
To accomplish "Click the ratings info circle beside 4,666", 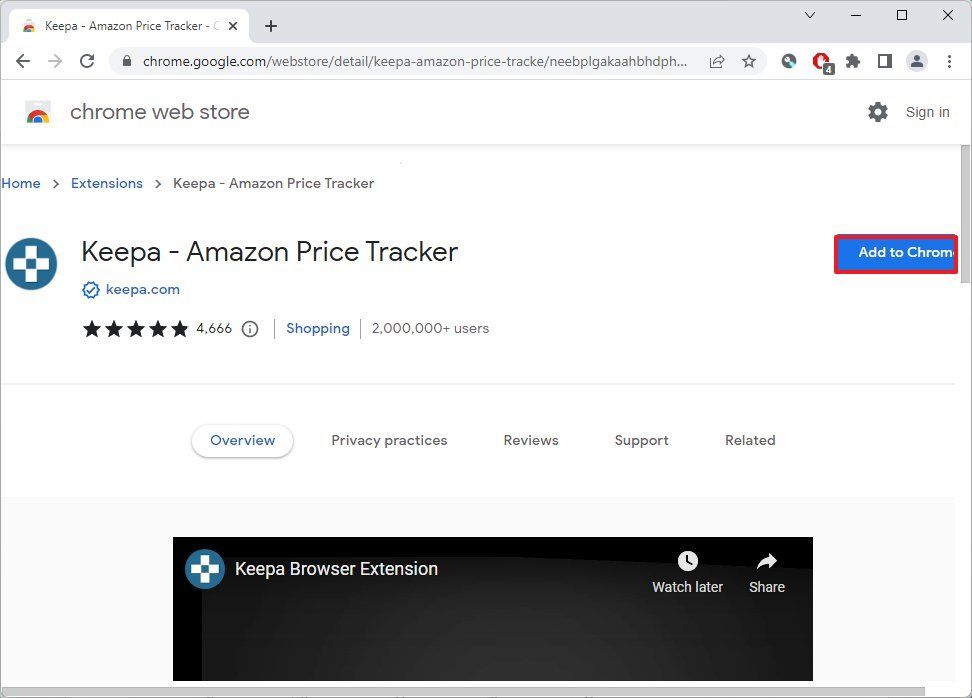I will [249, 328].
